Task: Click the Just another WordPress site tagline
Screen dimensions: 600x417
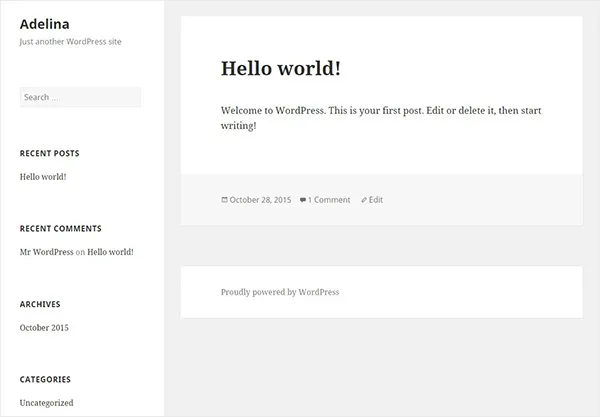Action: coord(70,42)
